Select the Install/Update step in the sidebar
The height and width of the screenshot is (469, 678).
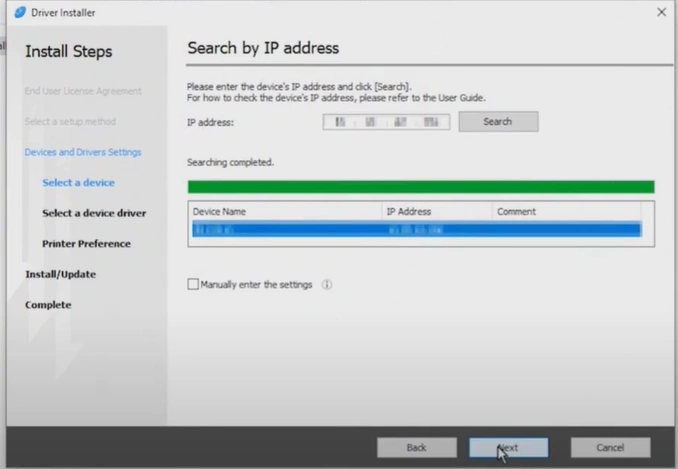point(60,274)
